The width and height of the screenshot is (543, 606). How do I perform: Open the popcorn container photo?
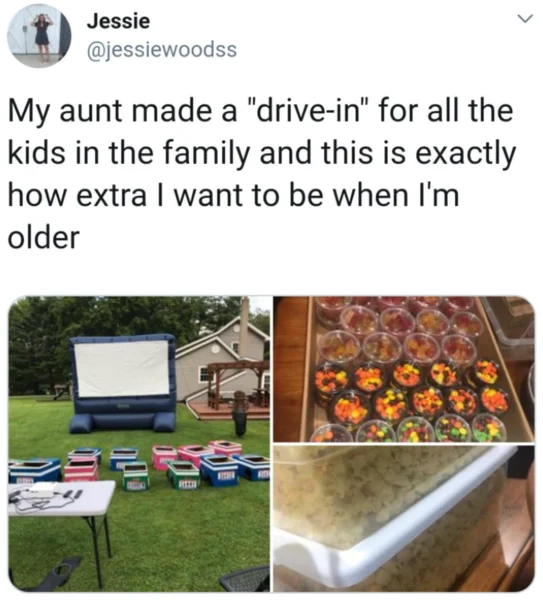(404, 518)
